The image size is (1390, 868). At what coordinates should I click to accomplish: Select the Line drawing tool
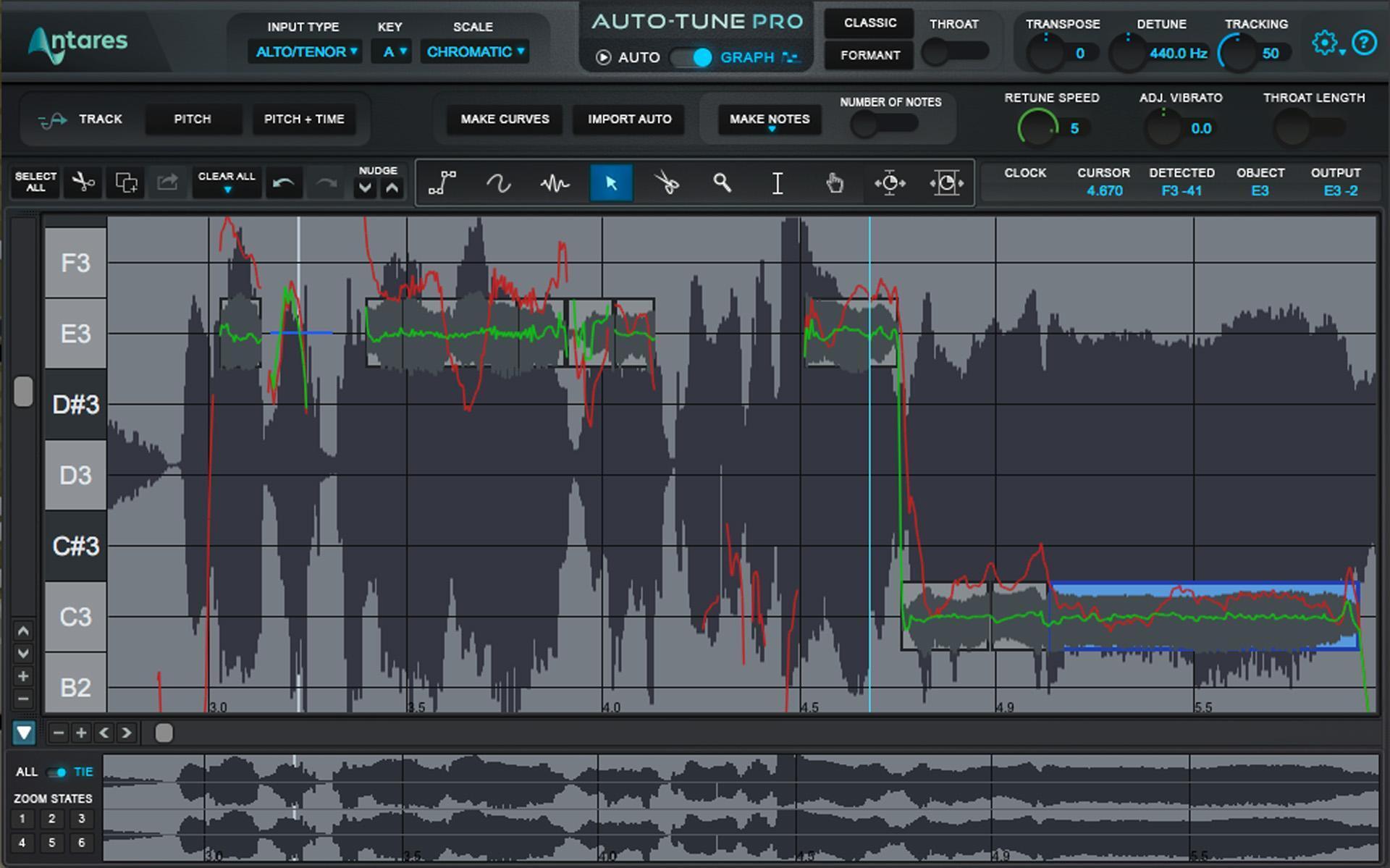click(x=443, y=183)
